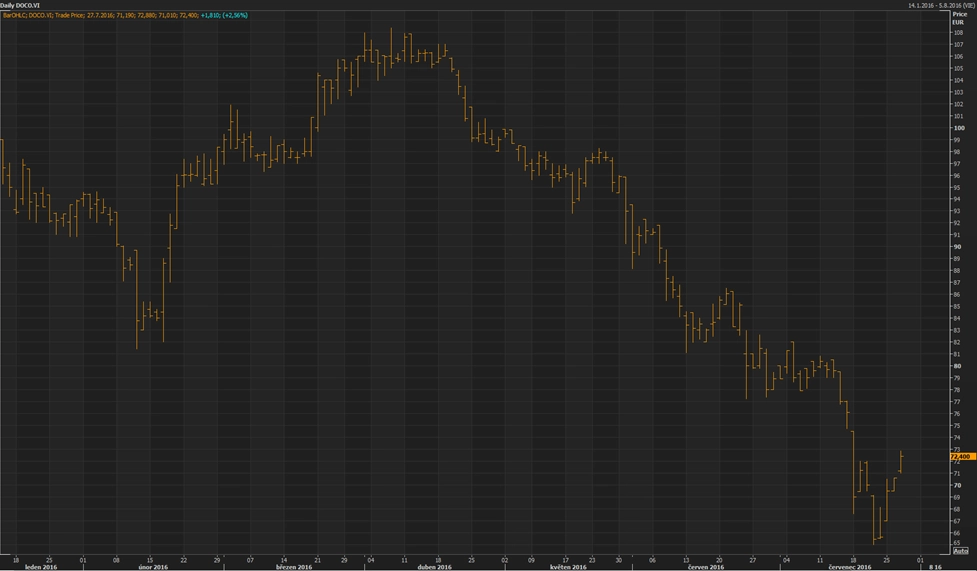Click the 90 level on price axis

(x=958, y=247)
